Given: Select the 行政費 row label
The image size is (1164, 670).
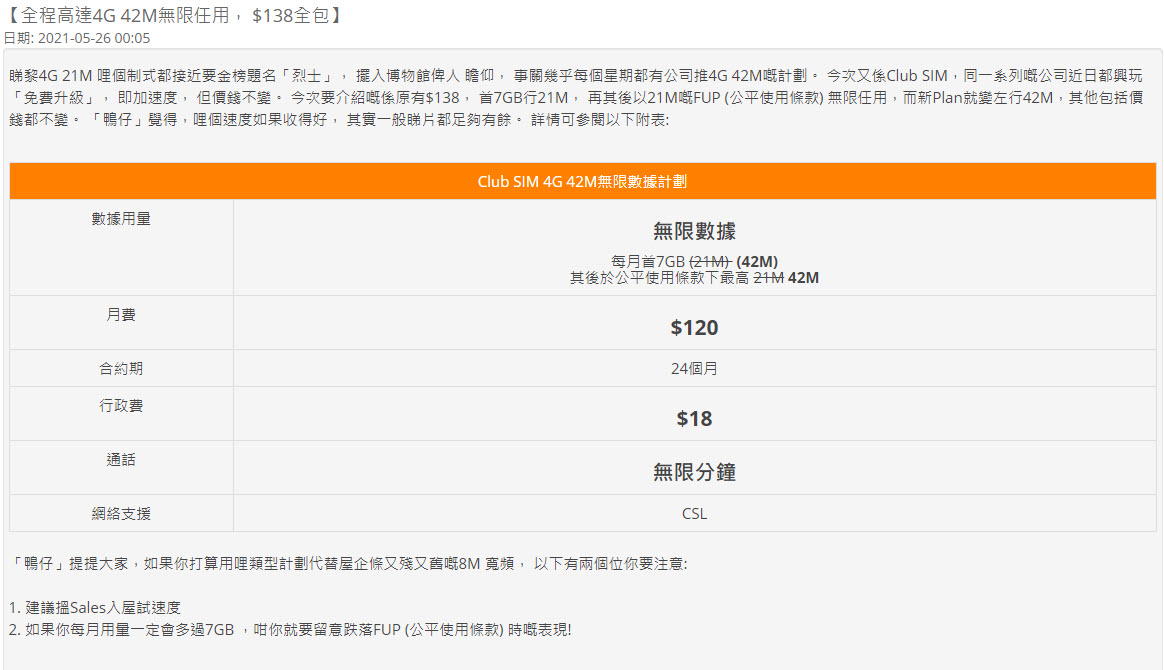Looking at the screenshot, I should tap(121, 405).
